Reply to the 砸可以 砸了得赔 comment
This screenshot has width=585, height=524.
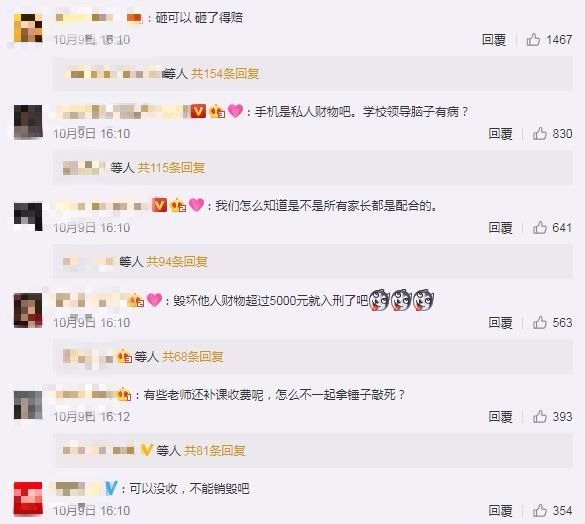click(x=494, y=39)
